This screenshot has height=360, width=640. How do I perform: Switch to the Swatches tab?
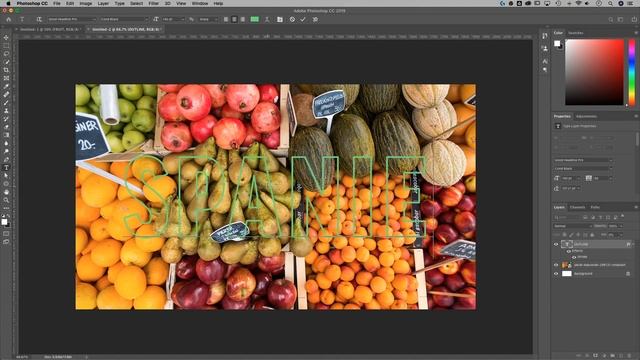(x=576, y=33)
